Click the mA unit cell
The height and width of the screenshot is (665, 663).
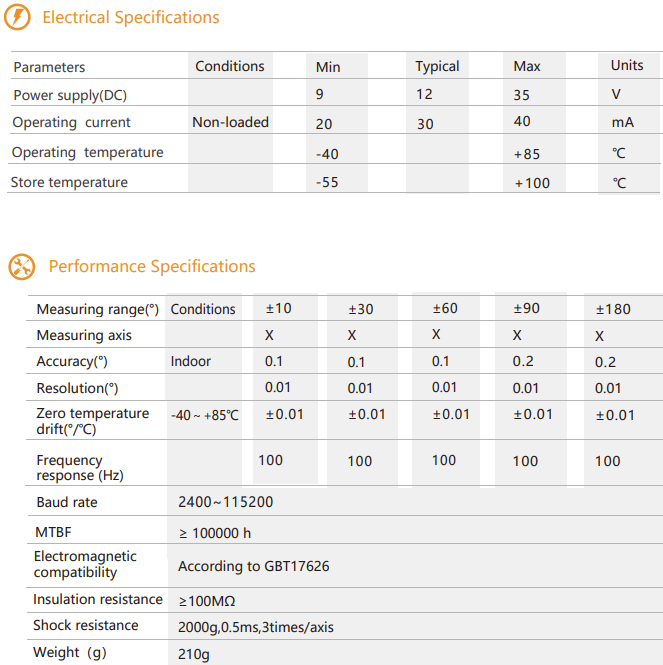[x=622, y=122]
